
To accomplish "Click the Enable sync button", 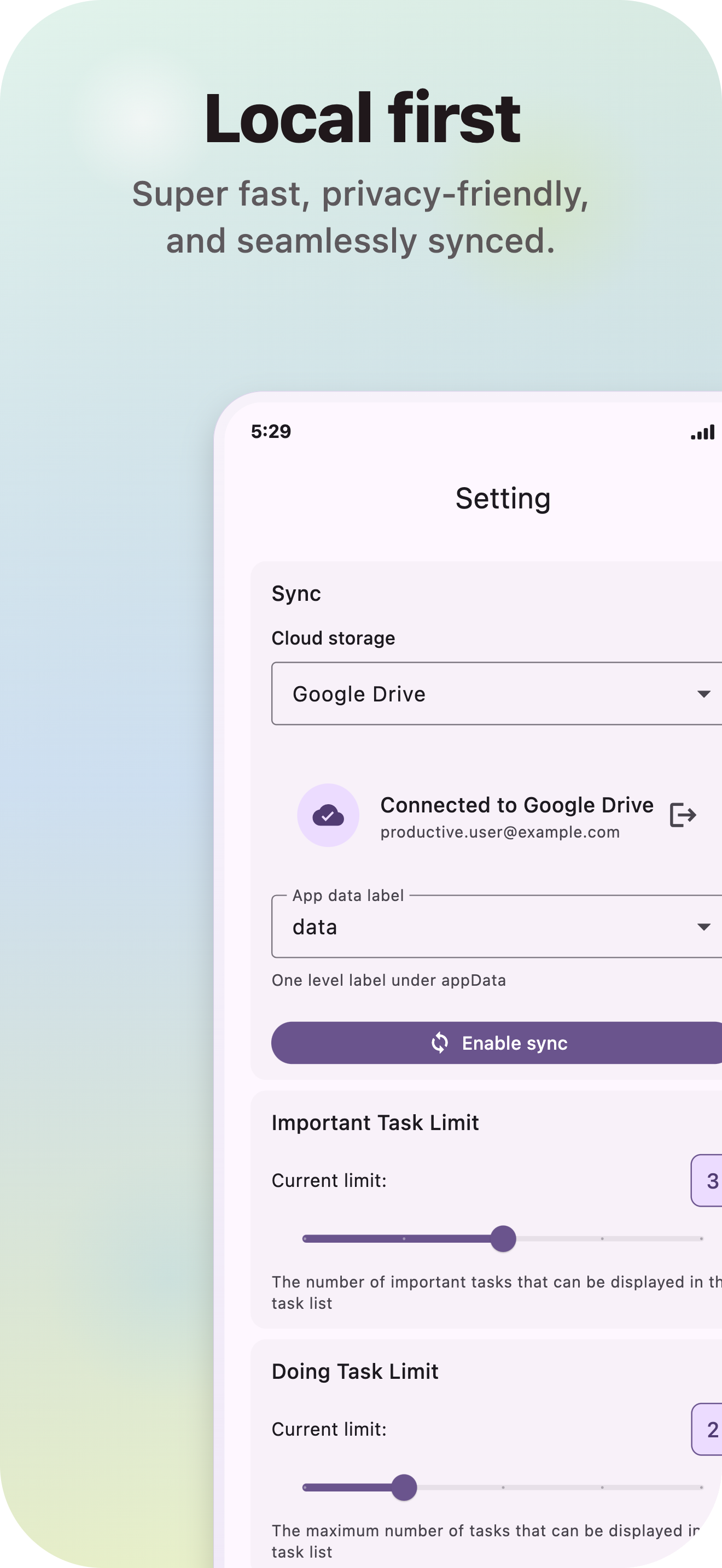I will pos(497,1043).
